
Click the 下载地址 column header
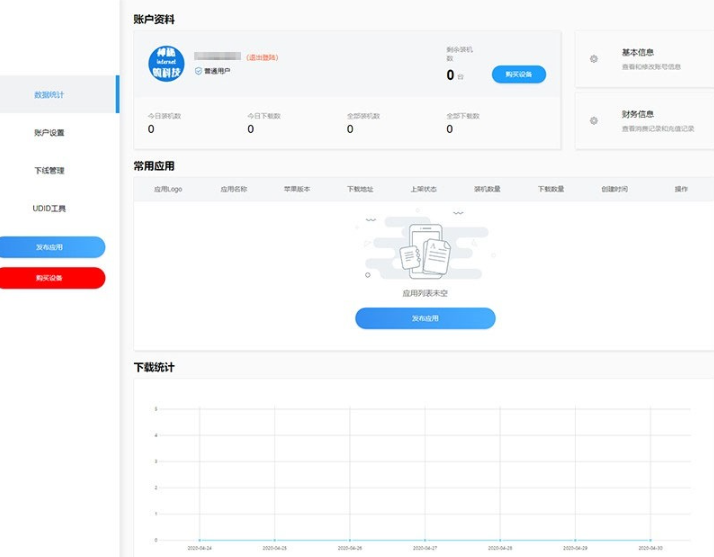360,189
